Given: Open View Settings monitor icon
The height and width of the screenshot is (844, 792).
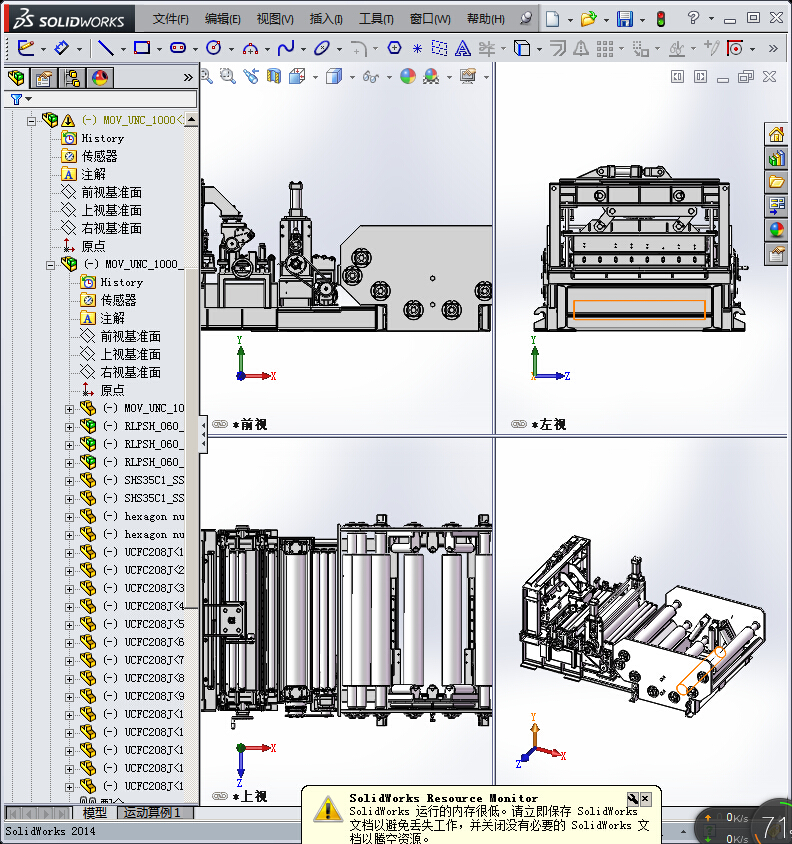Looking at the screenshot, I should [x=468, y=76].
